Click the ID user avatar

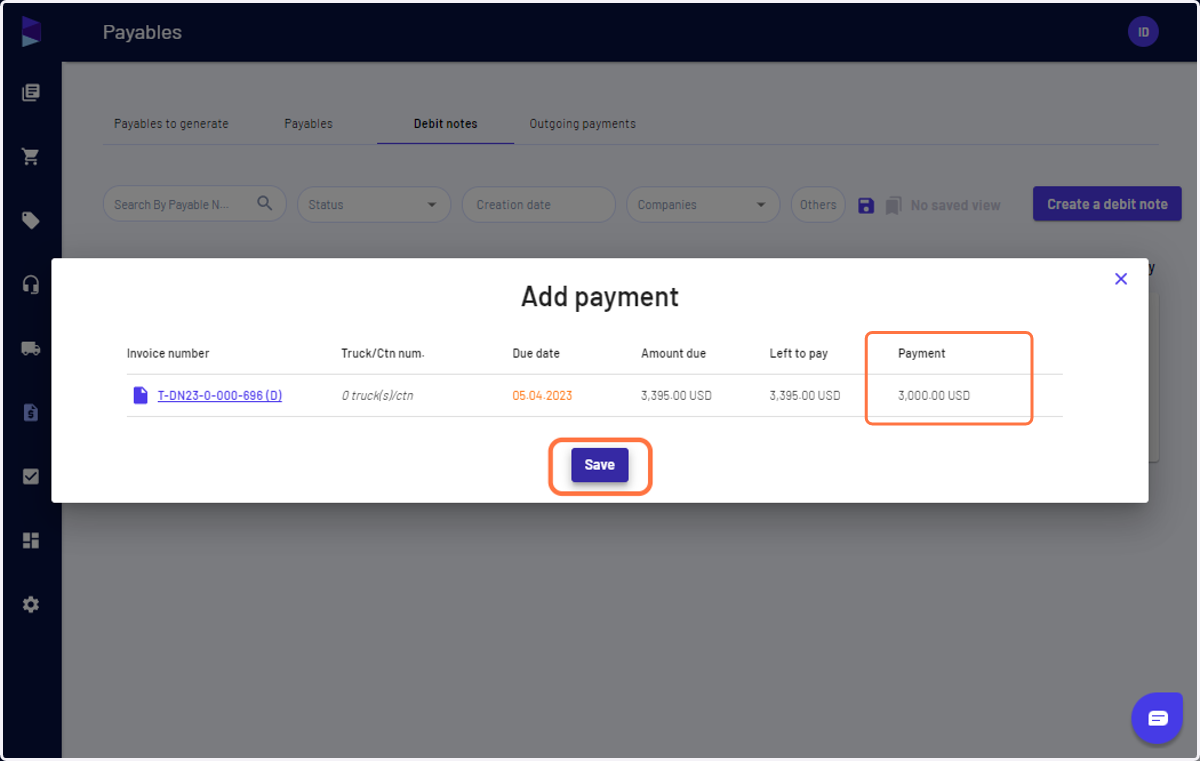[1143, 32]
